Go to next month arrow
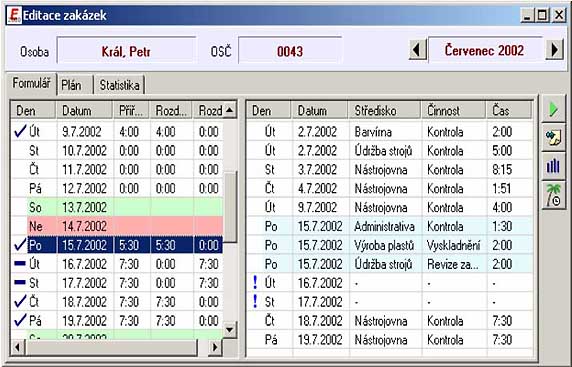Image resolution: width=572 pixels, height=367 pixels. pyautogui.click(x=554, y=50)
